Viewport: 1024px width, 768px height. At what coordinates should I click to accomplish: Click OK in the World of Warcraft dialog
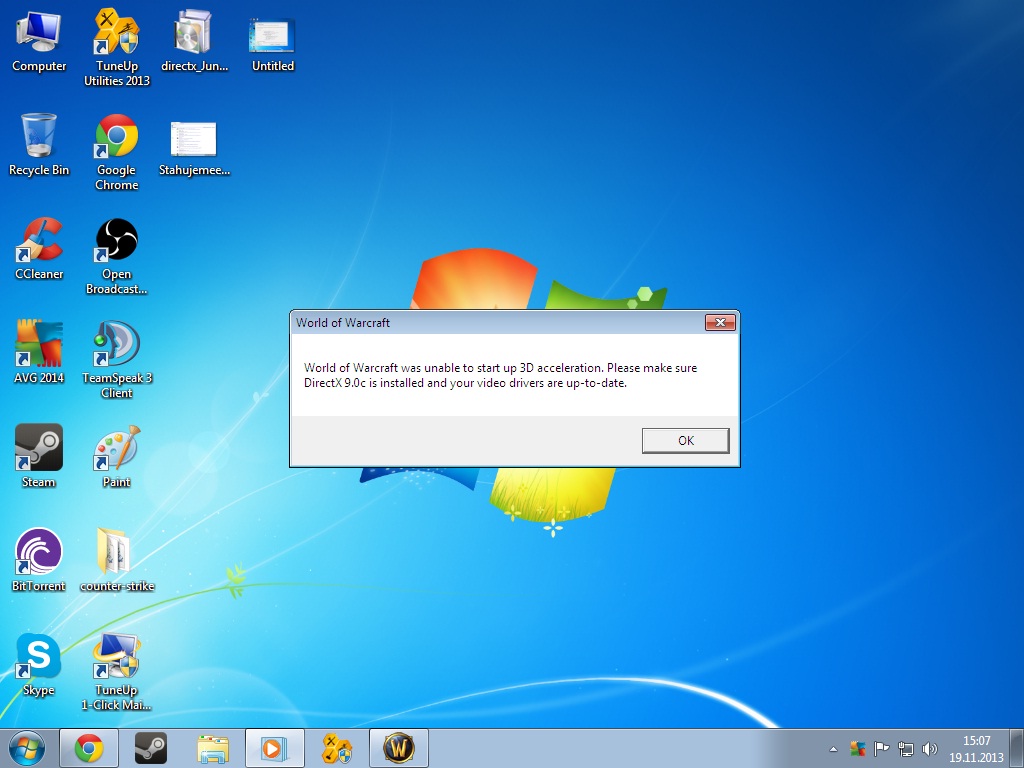pos(685,440)
